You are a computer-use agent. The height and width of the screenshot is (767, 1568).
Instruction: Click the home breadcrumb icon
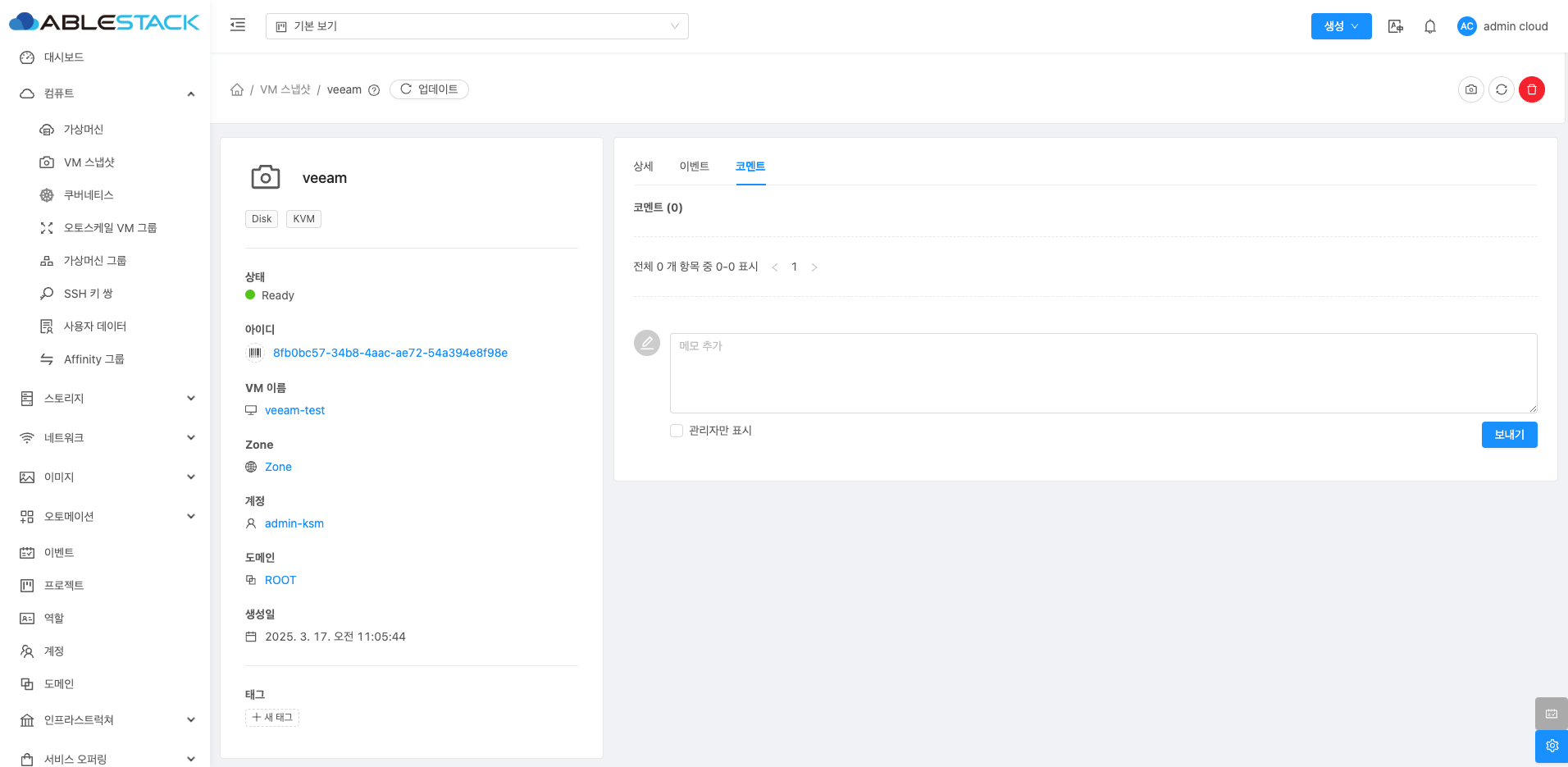[x=237, y=89]
